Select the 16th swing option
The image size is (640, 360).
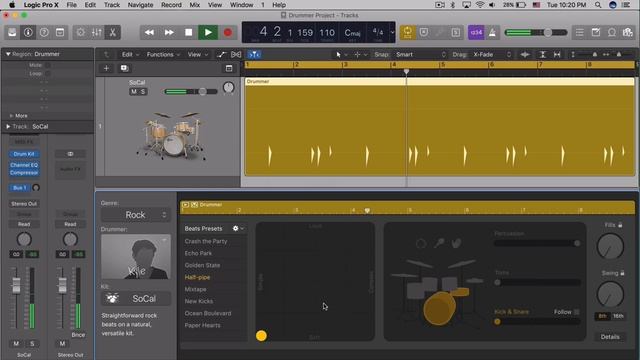(618, 316)
